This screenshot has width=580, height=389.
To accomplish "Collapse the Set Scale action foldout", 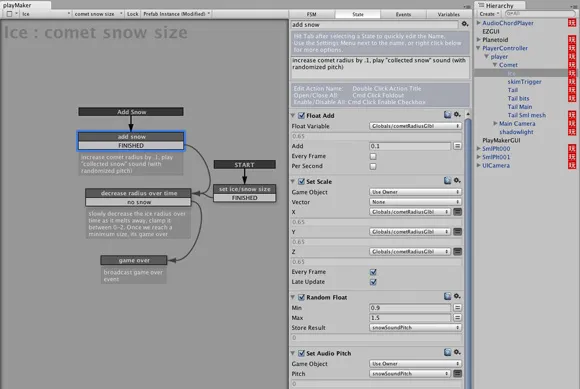I will [x=293, y=182].
